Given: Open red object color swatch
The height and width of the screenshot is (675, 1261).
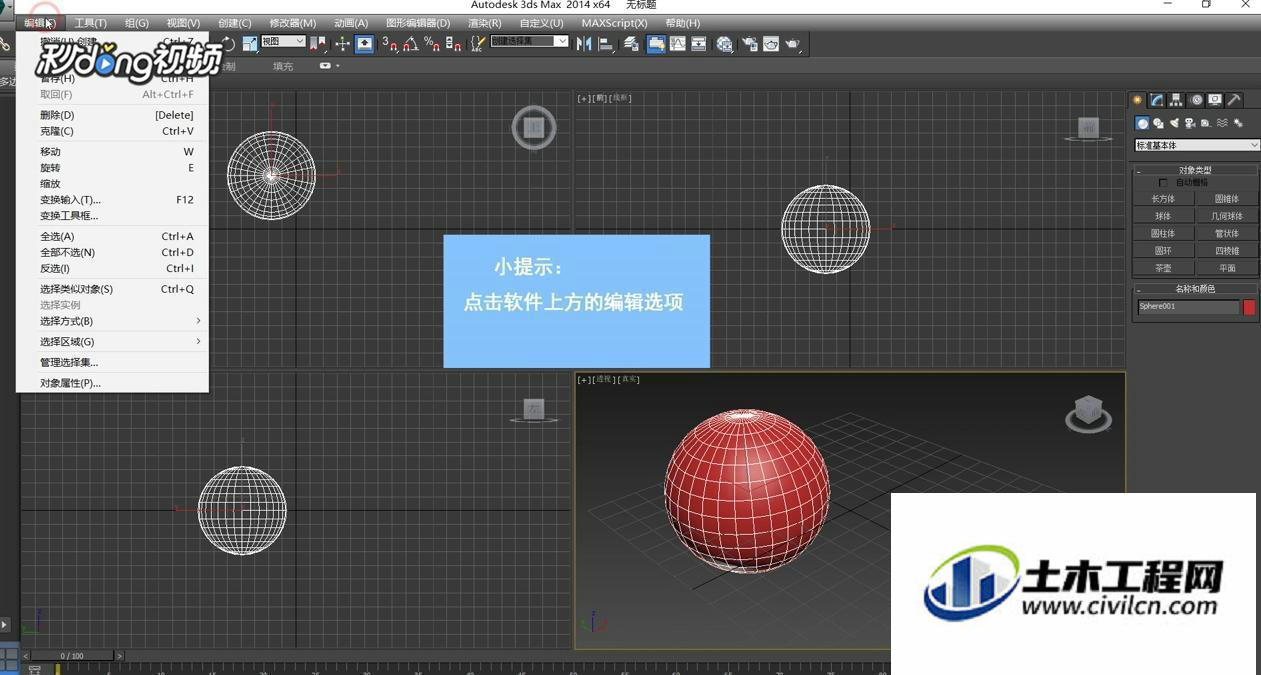Looking at the screenshot, I should click(x=1249, y=307).
